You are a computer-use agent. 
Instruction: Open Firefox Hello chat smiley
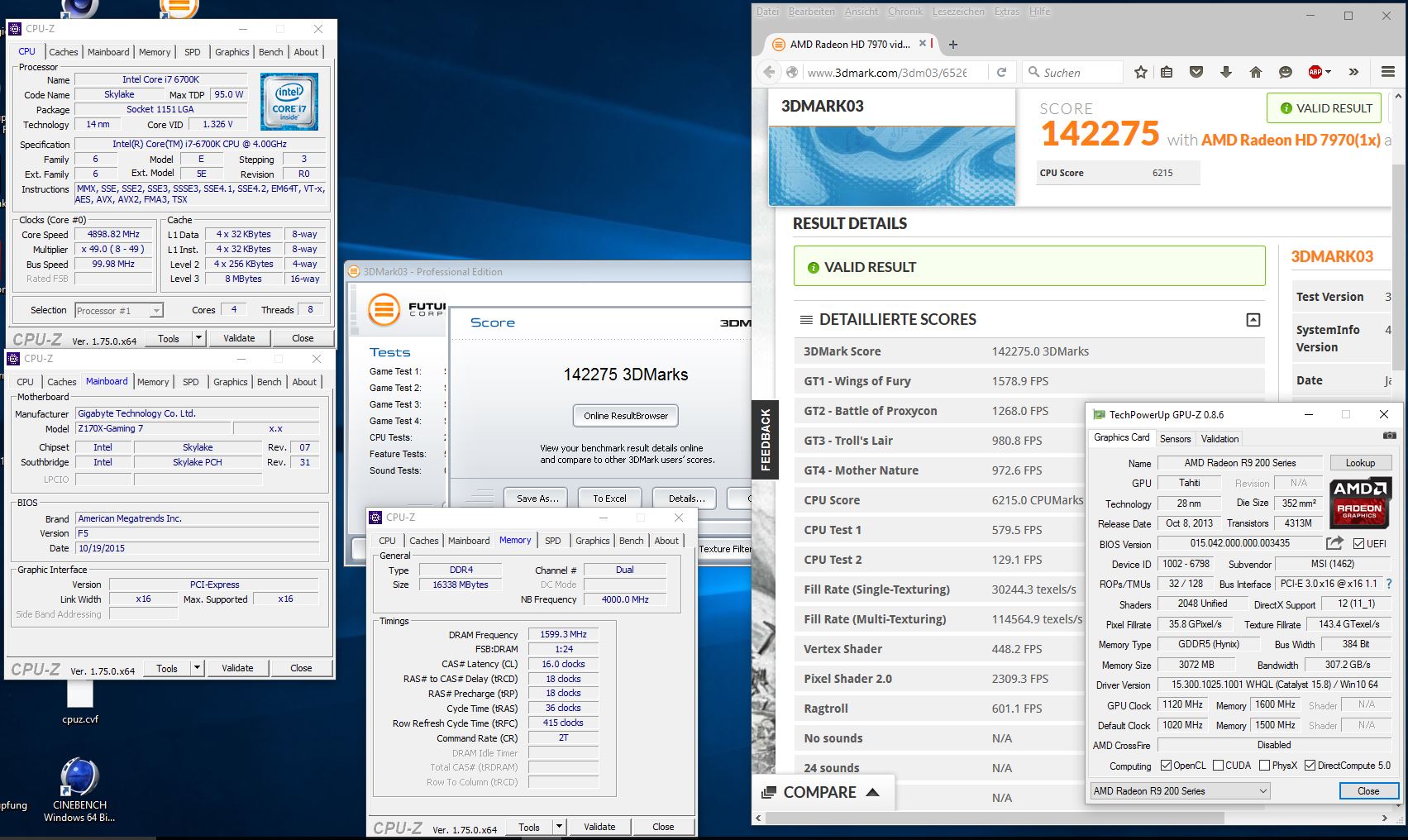point(1286,72)
